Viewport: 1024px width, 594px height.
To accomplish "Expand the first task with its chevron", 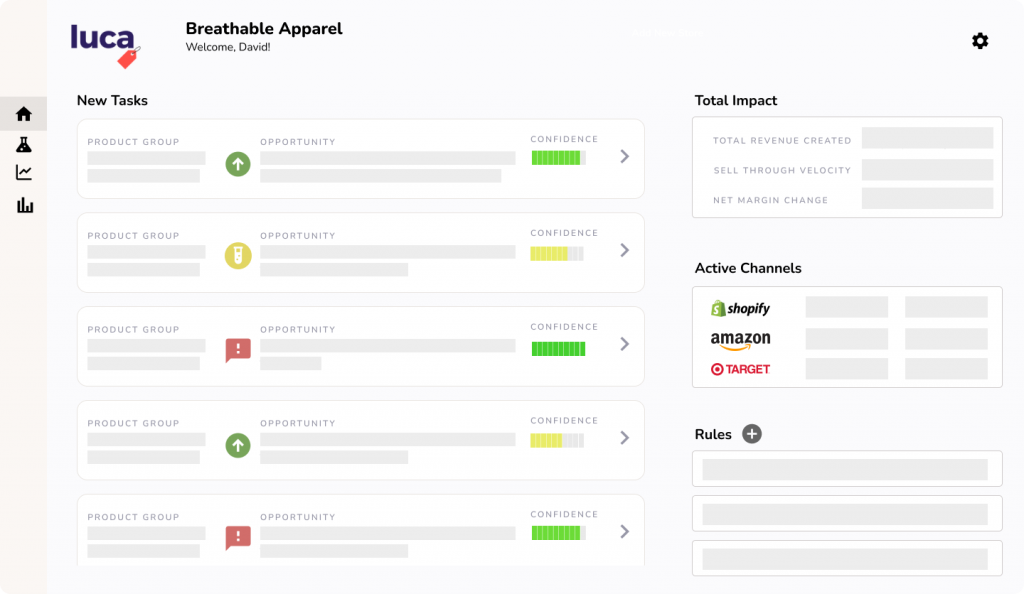I will (x=624, y=156).
